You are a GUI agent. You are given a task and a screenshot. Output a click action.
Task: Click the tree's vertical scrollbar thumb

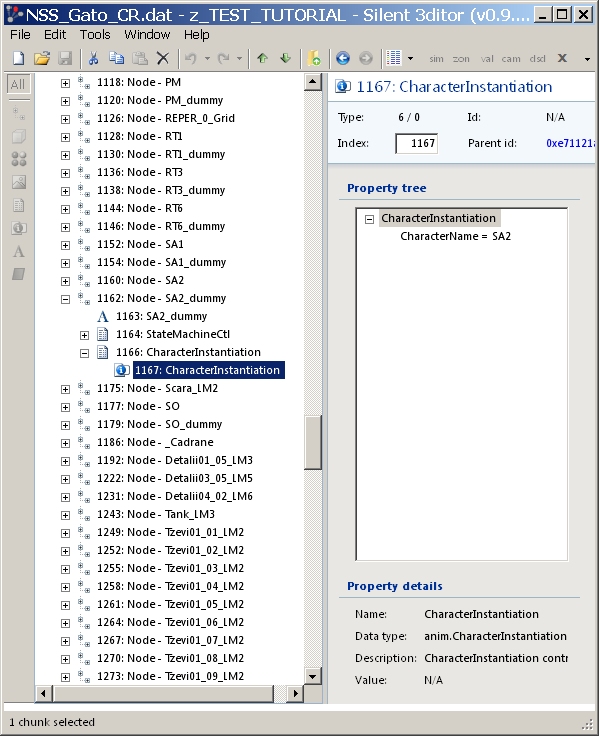pyautogui.click(x=313, y=443)
